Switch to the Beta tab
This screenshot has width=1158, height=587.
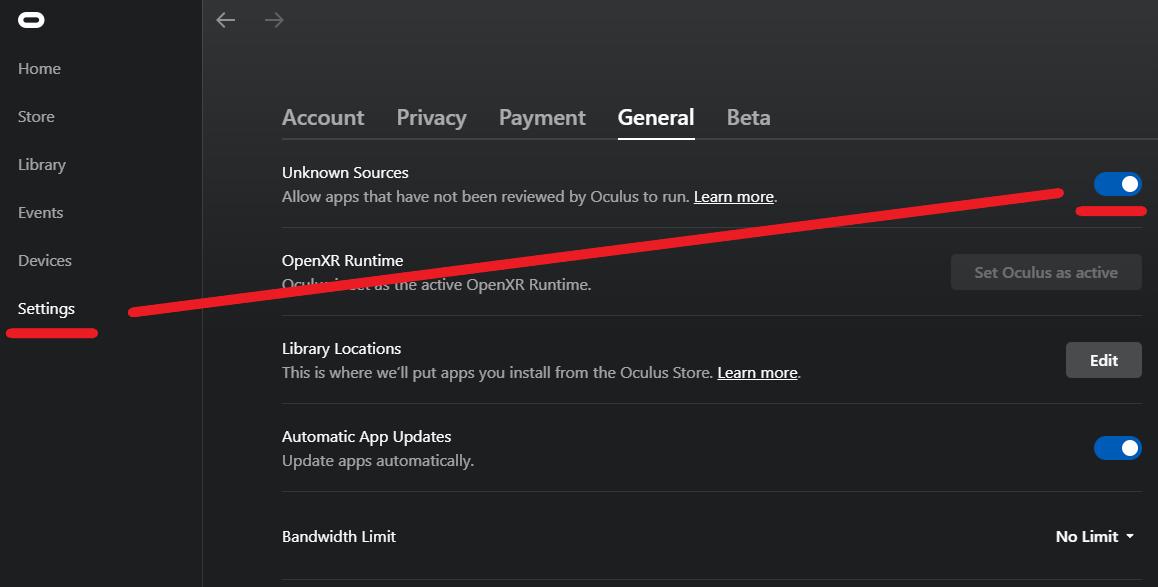(748, 118)
